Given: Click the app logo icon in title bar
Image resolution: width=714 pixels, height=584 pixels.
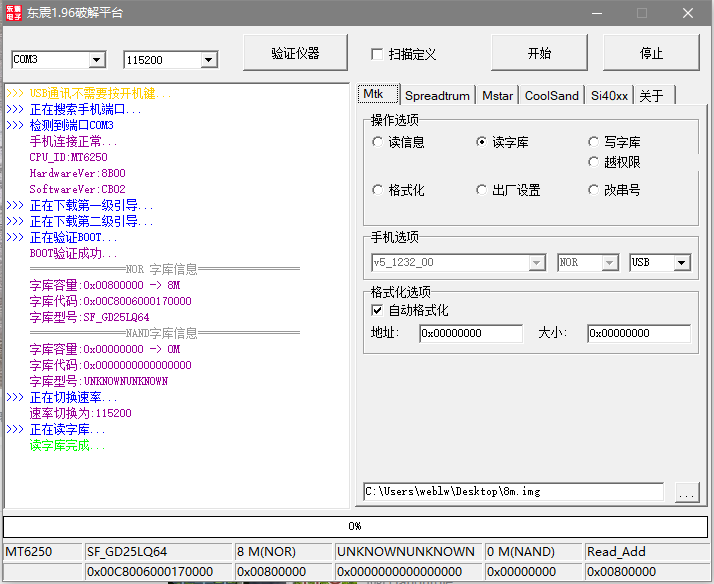Looking at the screenshot, I should (x=14, y=13).
